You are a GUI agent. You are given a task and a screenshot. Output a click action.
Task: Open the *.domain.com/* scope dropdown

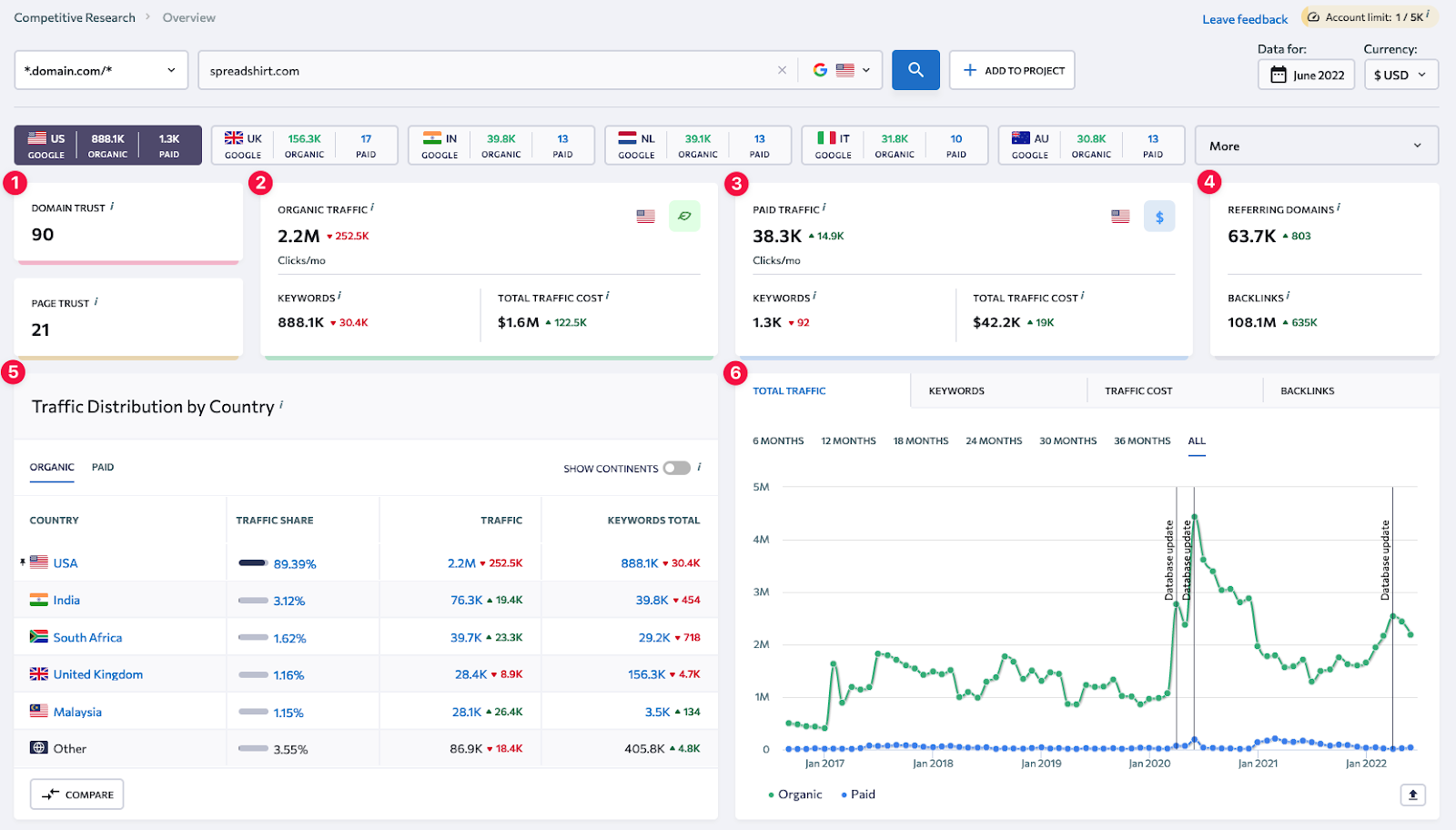pos(101,70)
